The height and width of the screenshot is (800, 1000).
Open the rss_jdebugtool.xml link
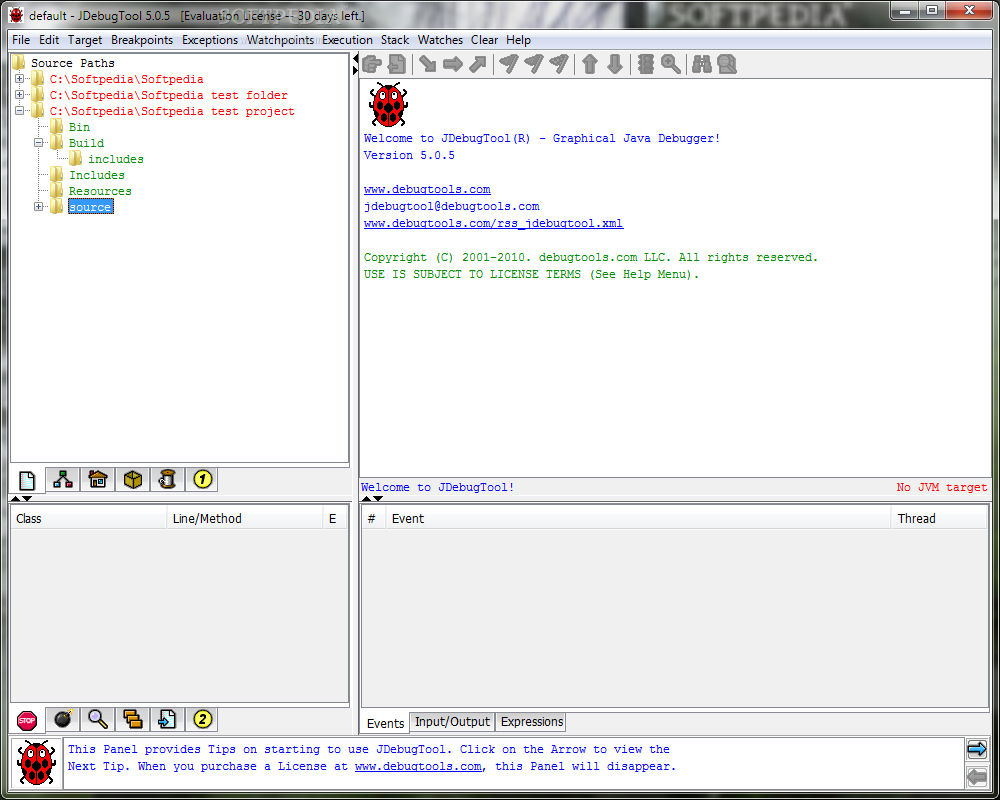tap(493, 223)
